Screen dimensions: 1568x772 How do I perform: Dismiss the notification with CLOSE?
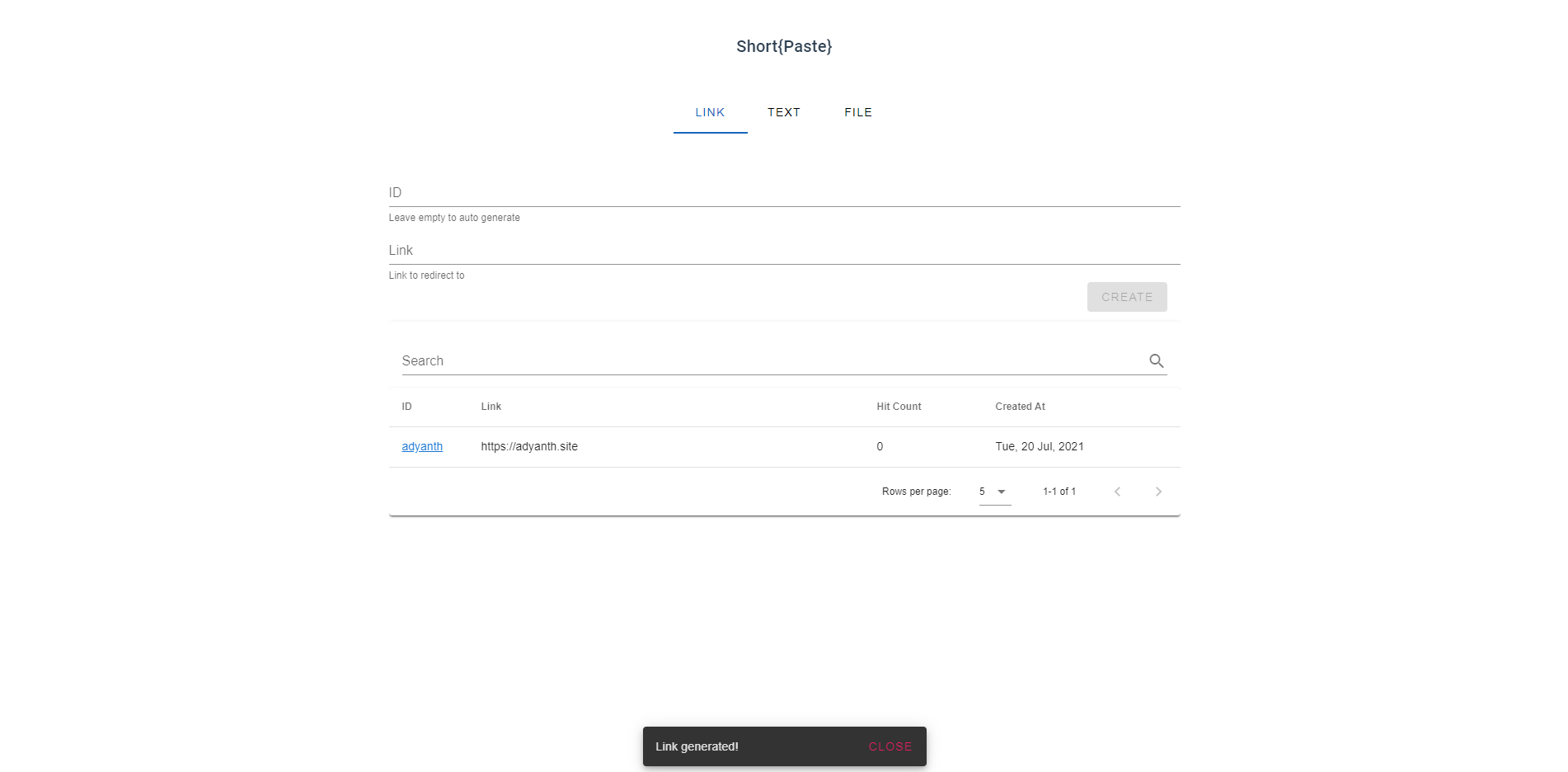coord(890,746)
